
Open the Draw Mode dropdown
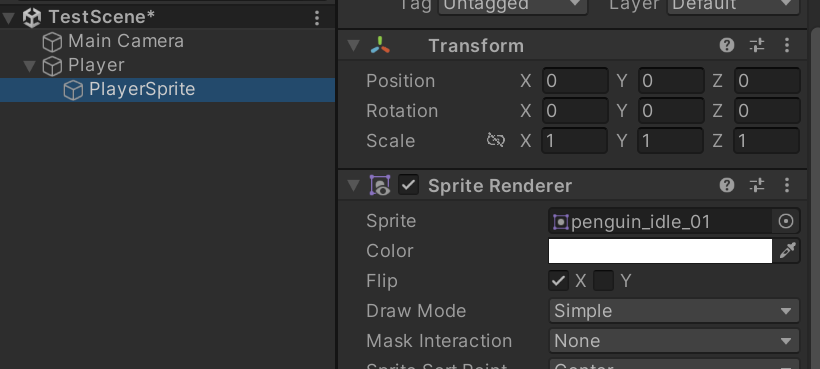pos(674,311)
